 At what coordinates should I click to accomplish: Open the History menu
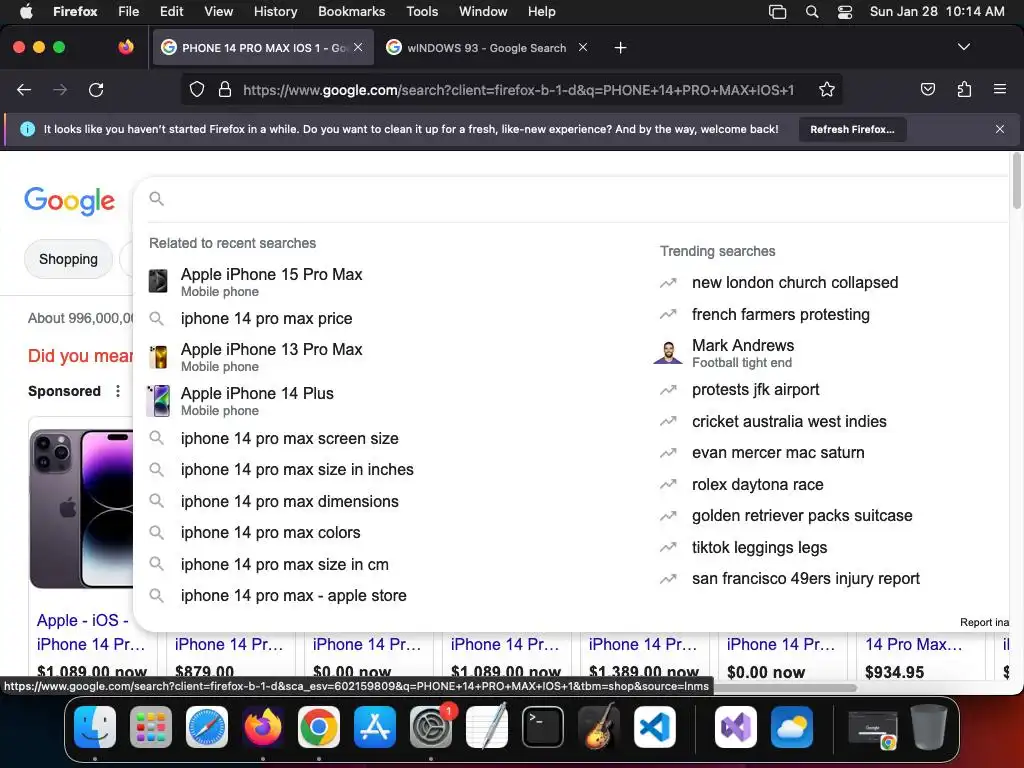point(275,11)
